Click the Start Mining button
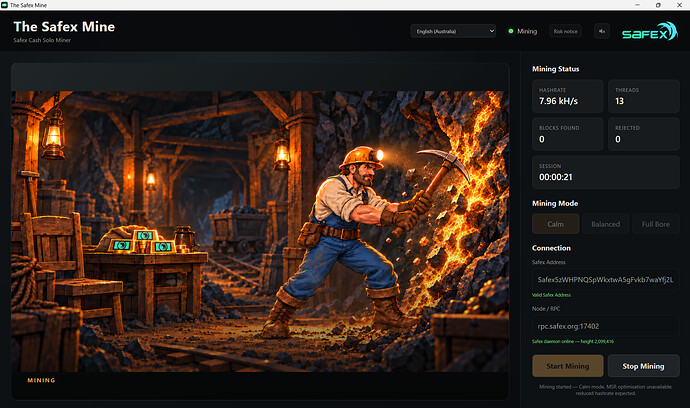690x408 pixels. pyautogui.click(x=568, y=366)
